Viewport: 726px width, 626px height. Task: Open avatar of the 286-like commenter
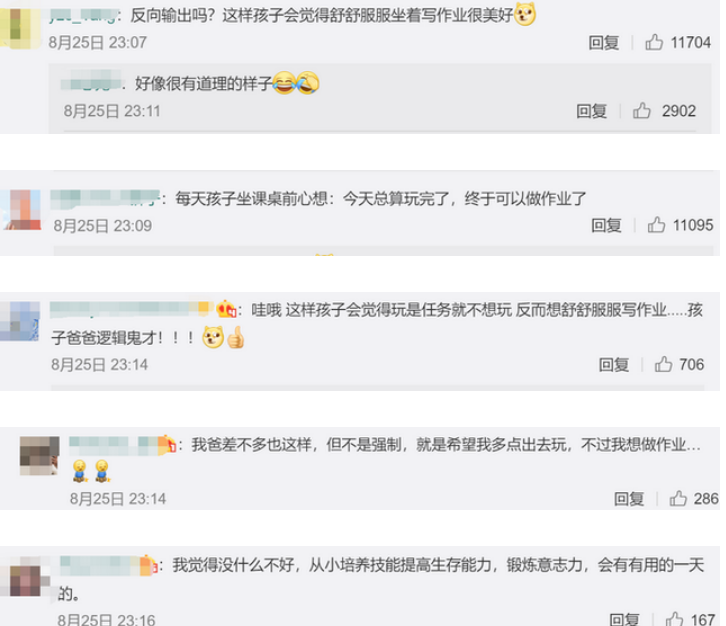point(39,456)
